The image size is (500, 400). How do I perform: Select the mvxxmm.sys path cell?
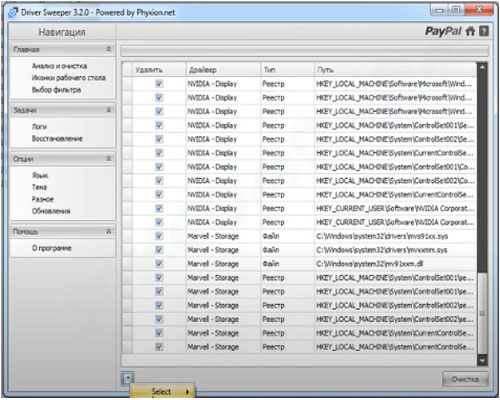(395, 250)
